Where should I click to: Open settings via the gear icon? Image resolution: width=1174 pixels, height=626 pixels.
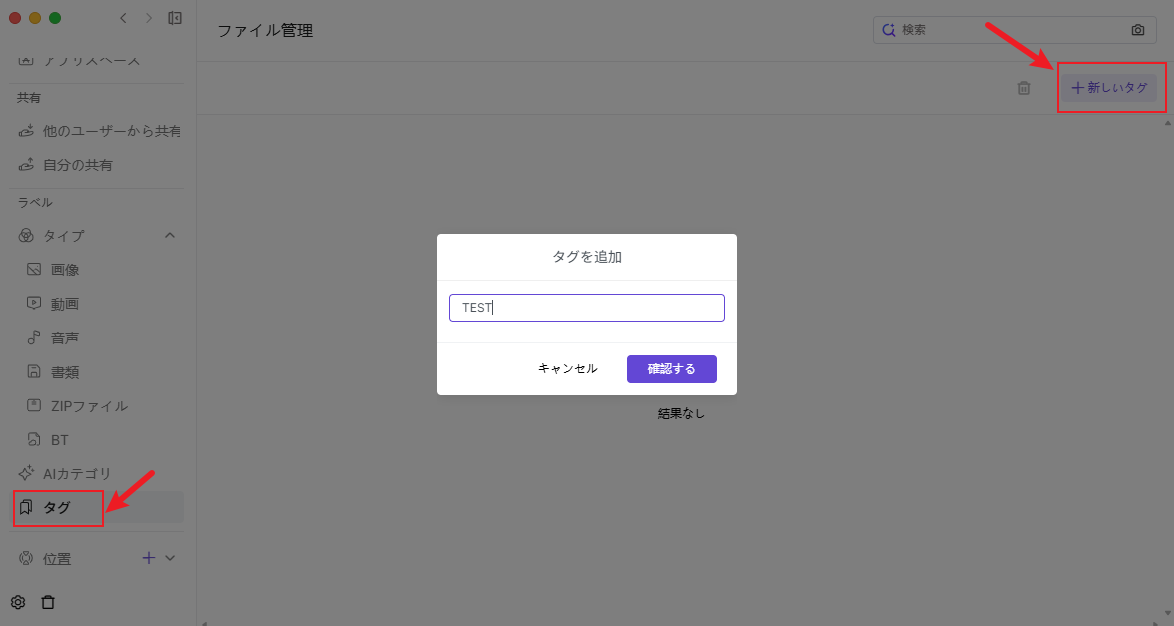pos(18,602)
